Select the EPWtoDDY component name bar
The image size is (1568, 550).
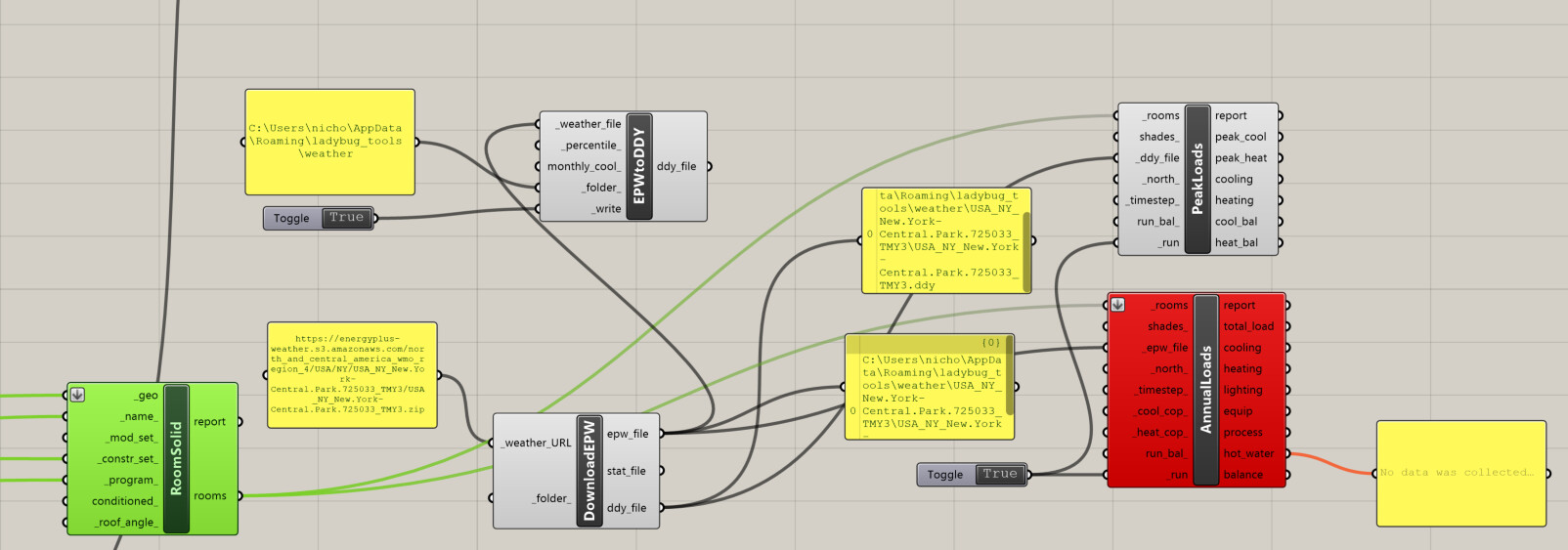point(639,166)
